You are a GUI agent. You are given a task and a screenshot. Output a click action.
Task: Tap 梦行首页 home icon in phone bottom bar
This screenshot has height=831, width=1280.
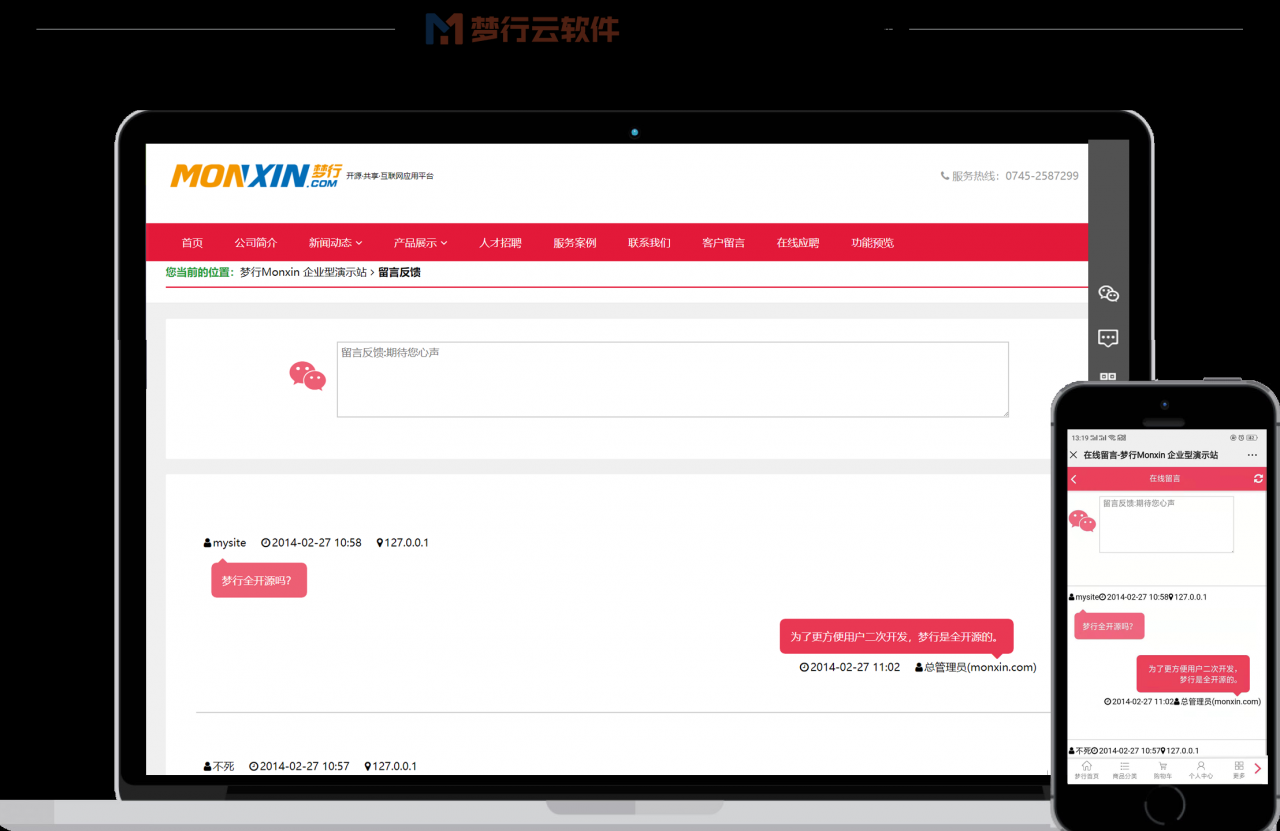(1087, 766)
